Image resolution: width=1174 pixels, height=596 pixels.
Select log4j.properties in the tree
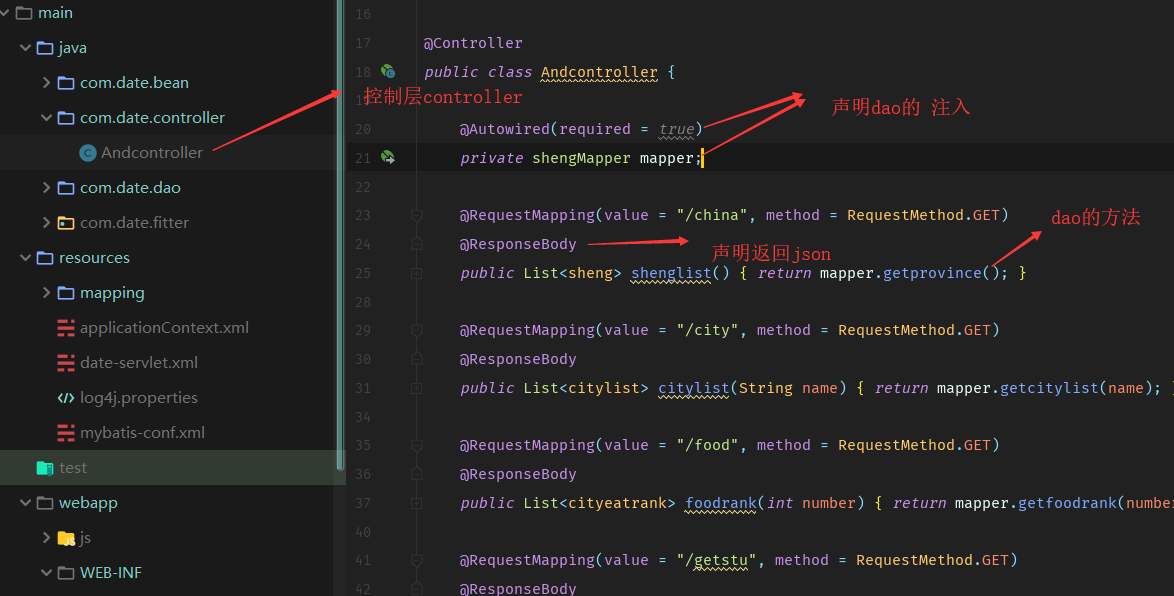click(x=139, y=398)
